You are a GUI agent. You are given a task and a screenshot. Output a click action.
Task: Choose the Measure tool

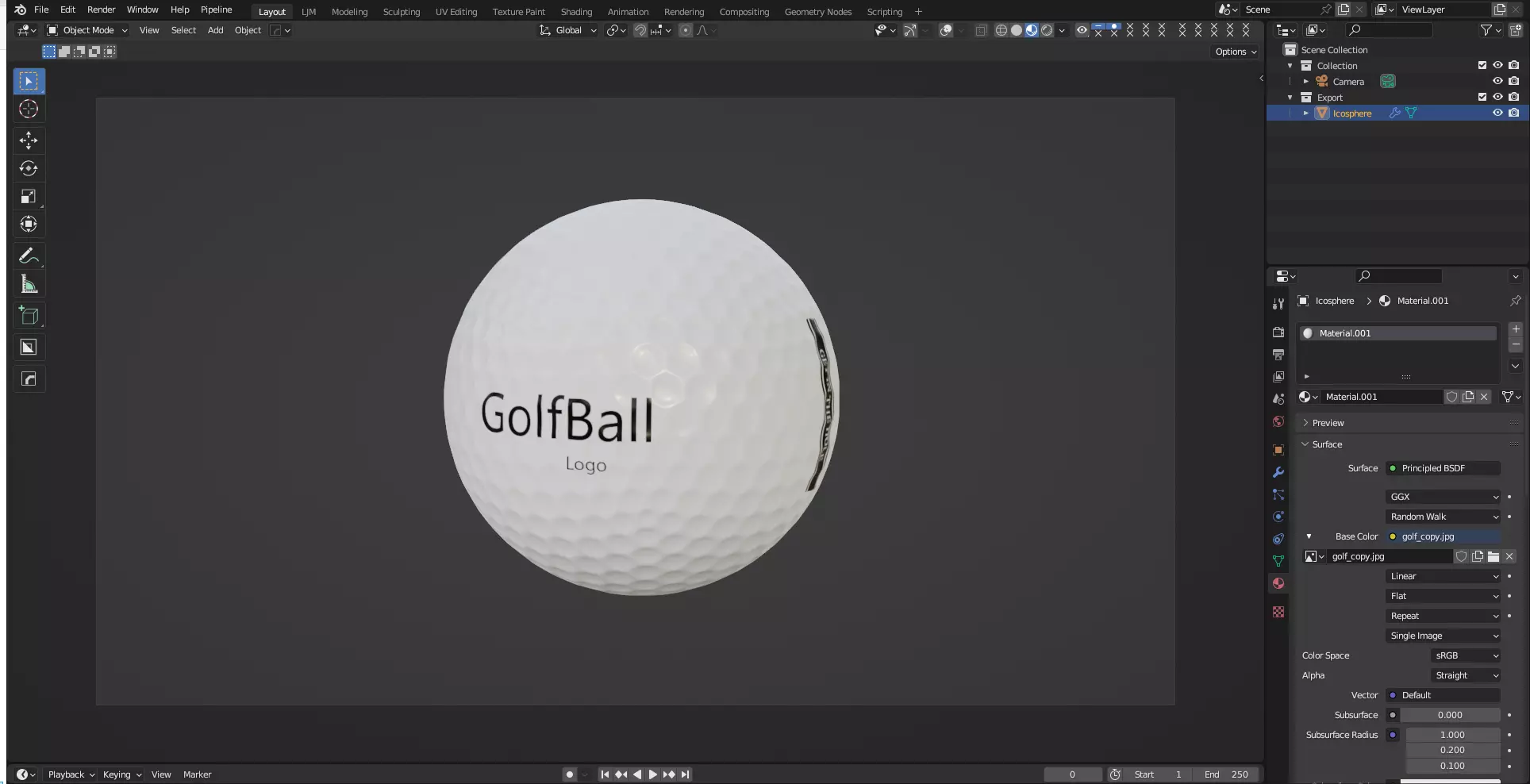(x=29, y=283)
